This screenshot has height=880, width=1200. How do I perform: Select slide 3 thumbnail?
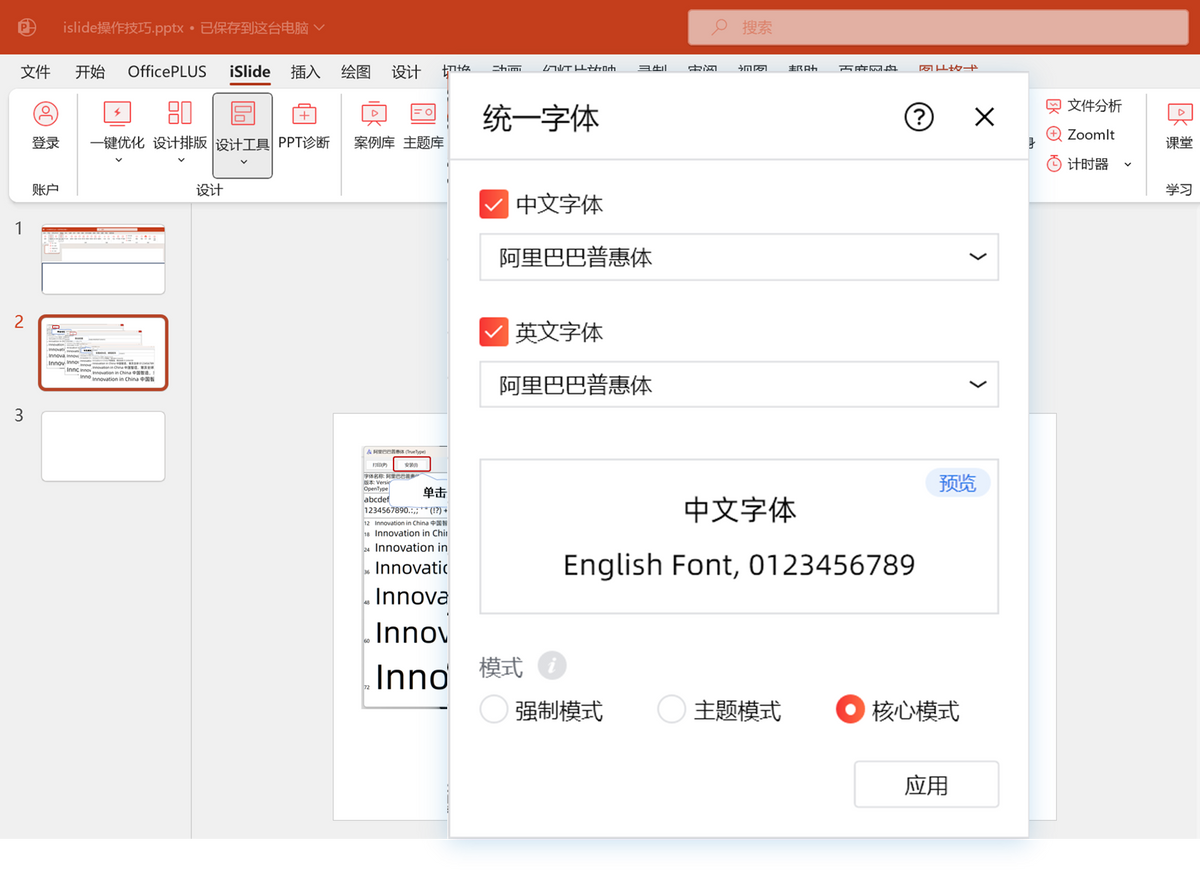[103, 446]
